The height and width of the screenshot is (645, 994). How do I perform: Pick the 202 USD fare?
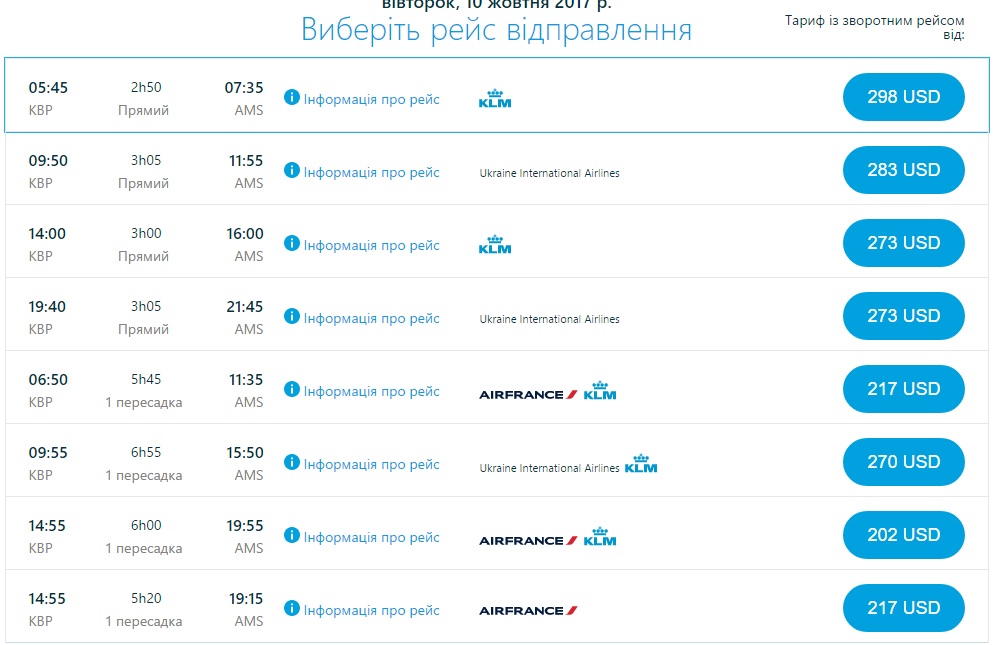click(904, 535)
